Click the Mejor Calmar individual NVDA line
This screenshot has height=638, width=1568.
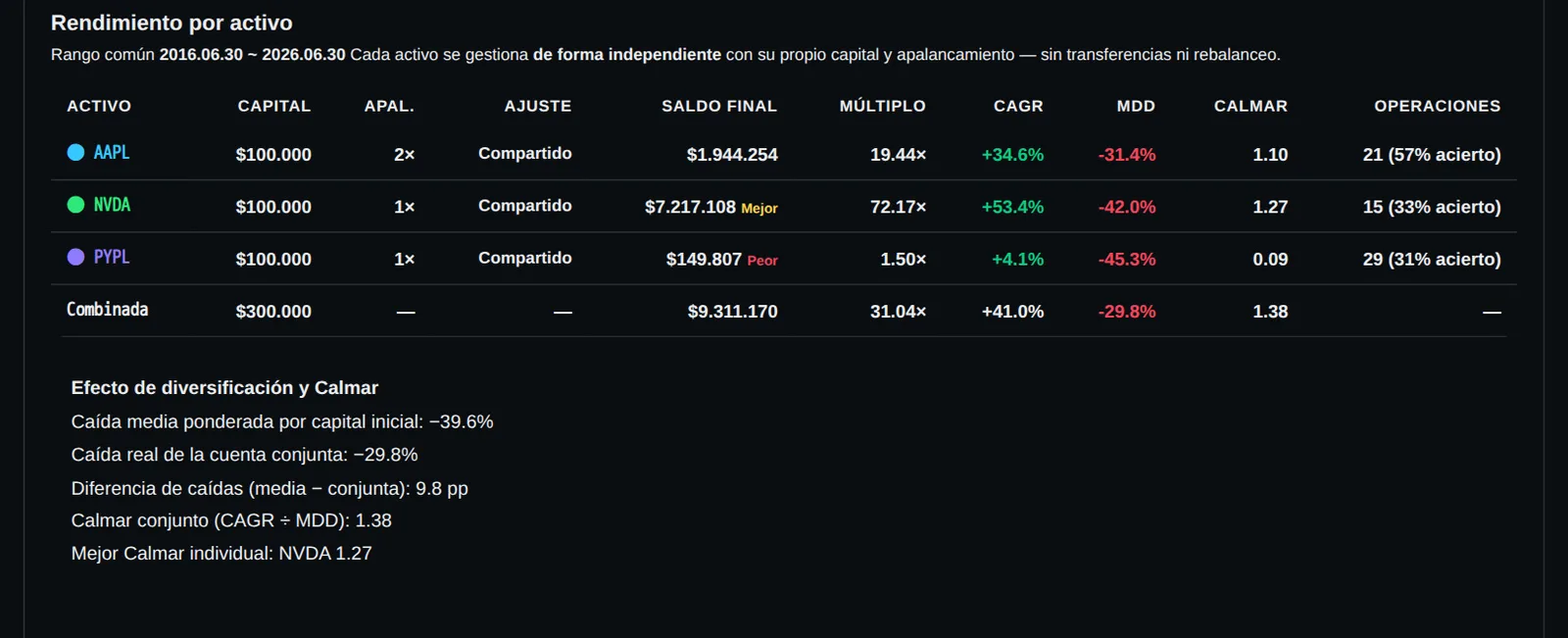221,553
